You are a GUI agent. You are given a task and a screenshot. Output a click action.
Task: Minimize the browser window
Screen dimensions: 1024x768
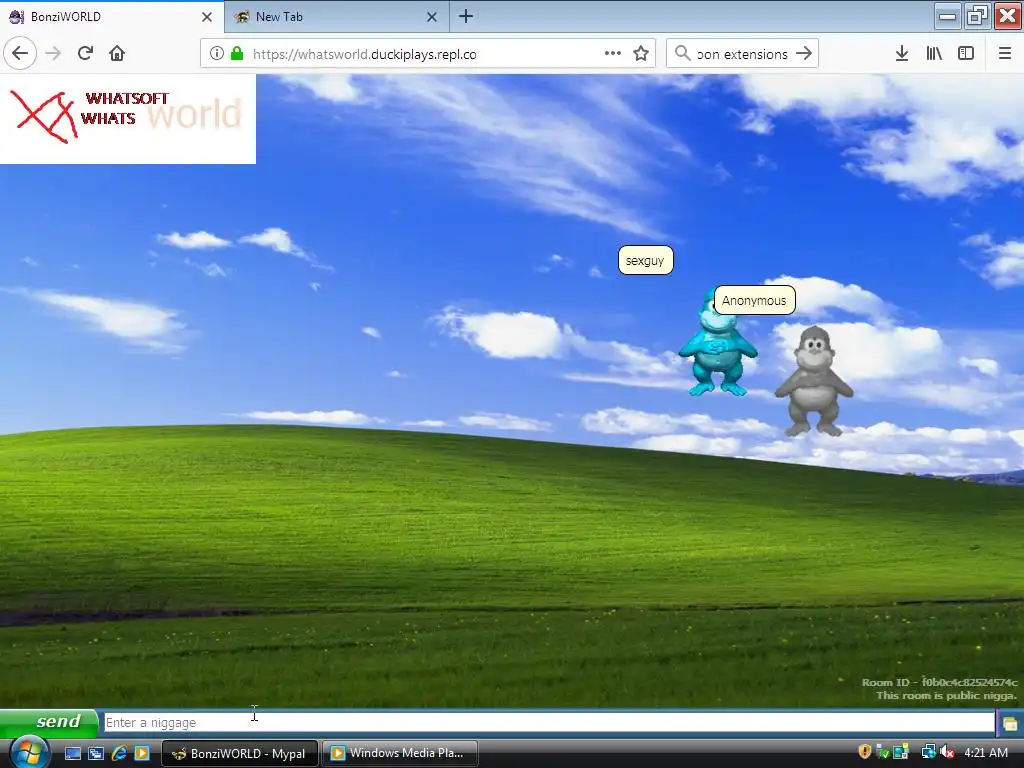tap(947, 16)
